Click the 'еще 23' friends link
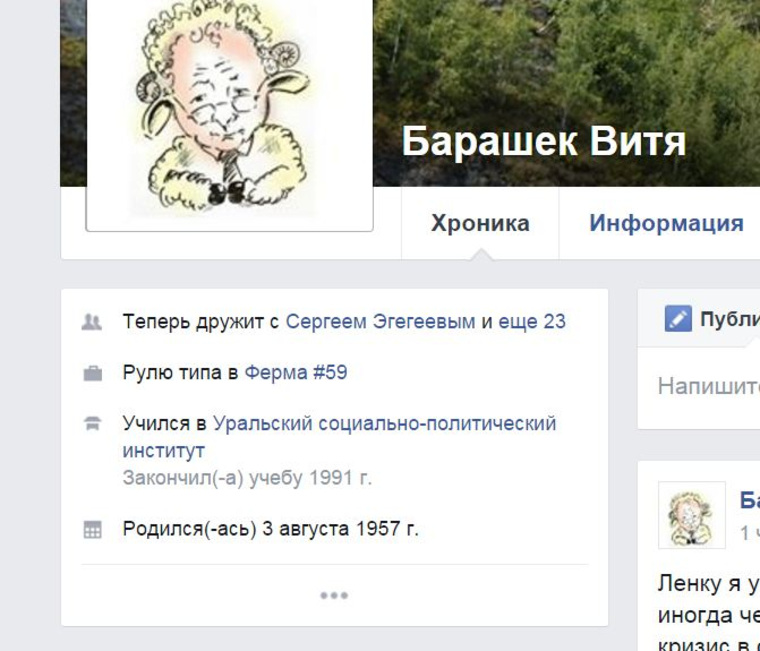 pyautogui.click(x=532, y=321)
